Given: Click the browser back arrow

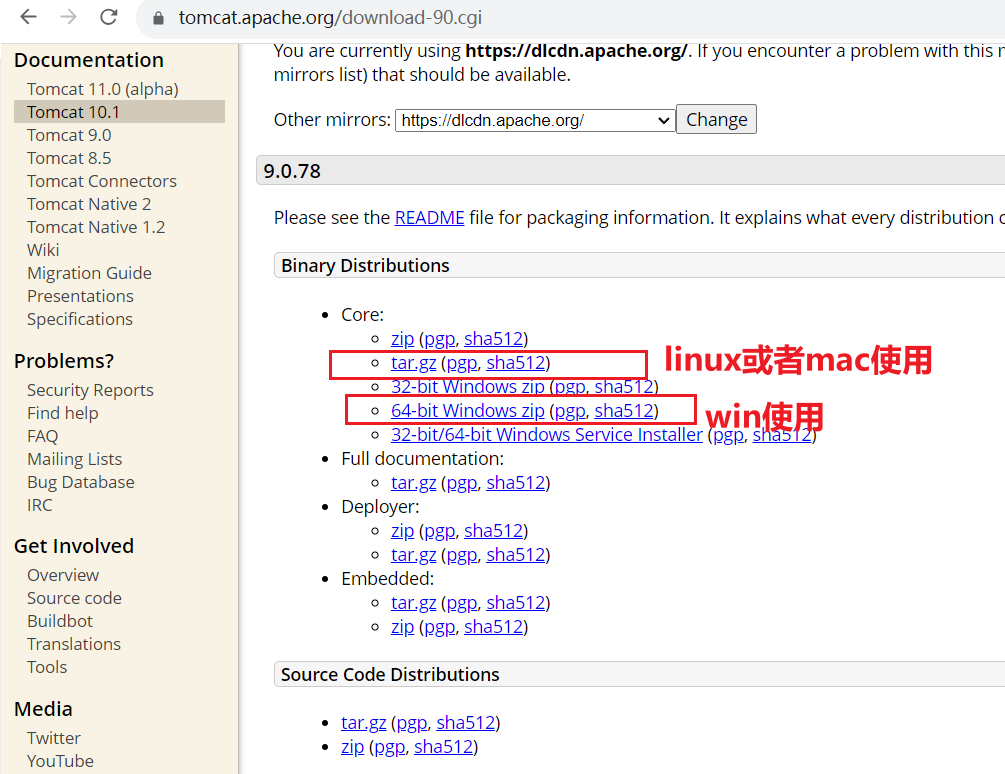Looking at the screenshot, I should pos(28,17).
